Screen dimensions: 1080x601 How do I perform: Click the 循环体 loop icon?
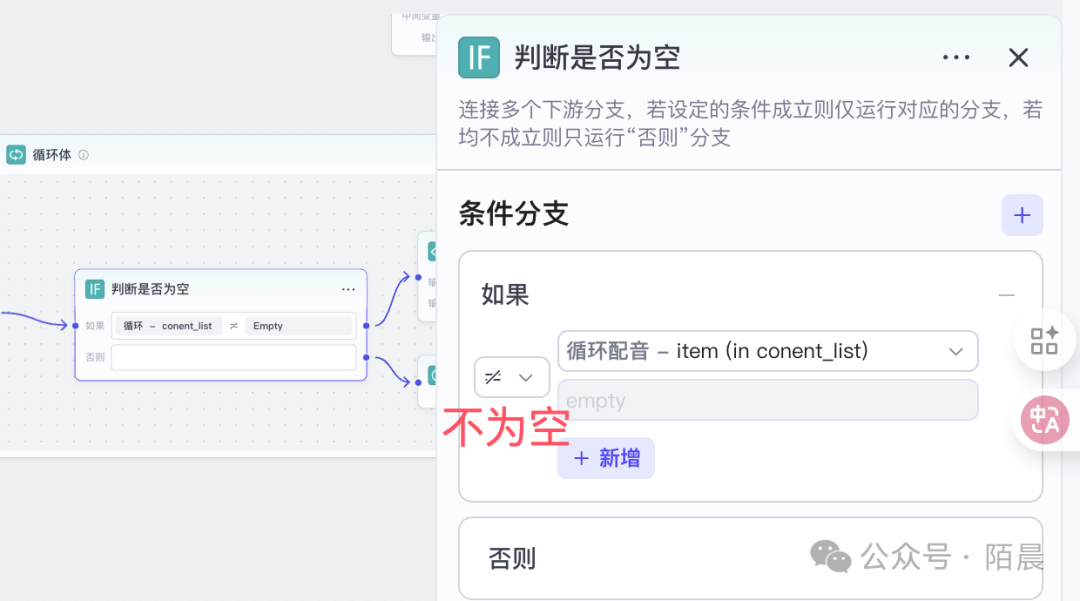click(16, 155)
